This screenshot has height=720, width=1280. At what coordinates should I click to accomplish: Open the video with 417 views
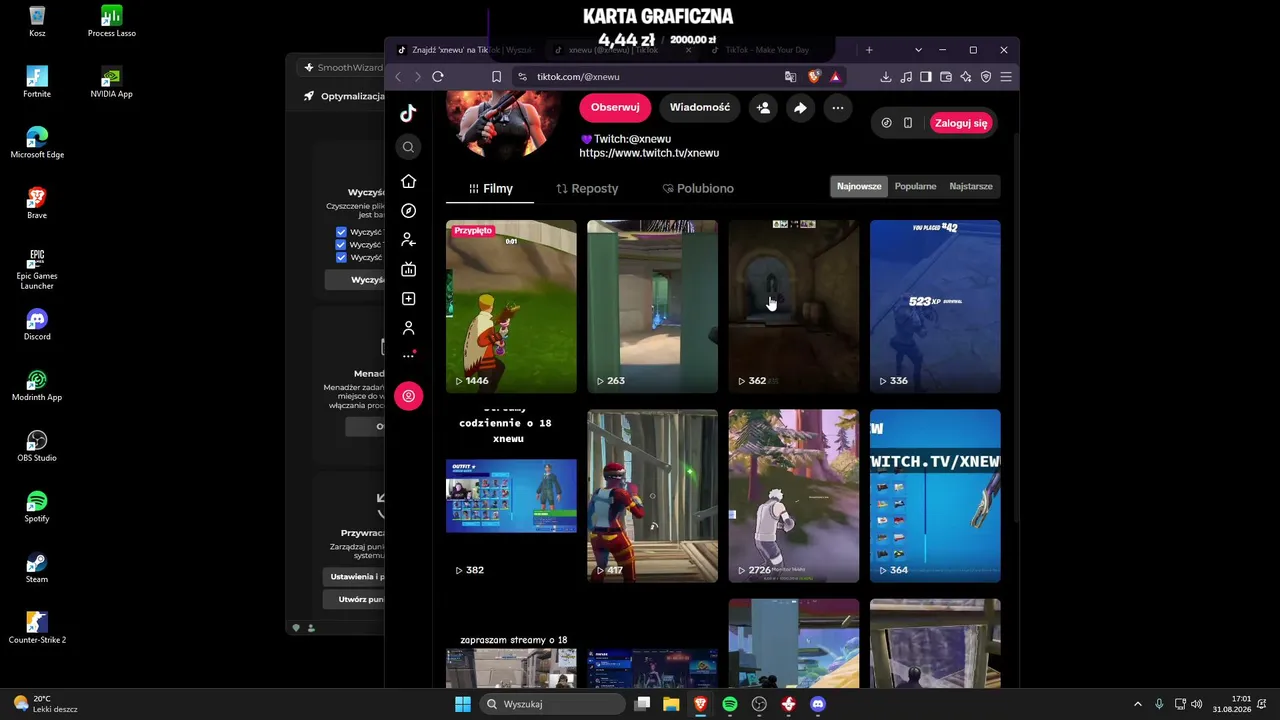[x=652, y=495]
